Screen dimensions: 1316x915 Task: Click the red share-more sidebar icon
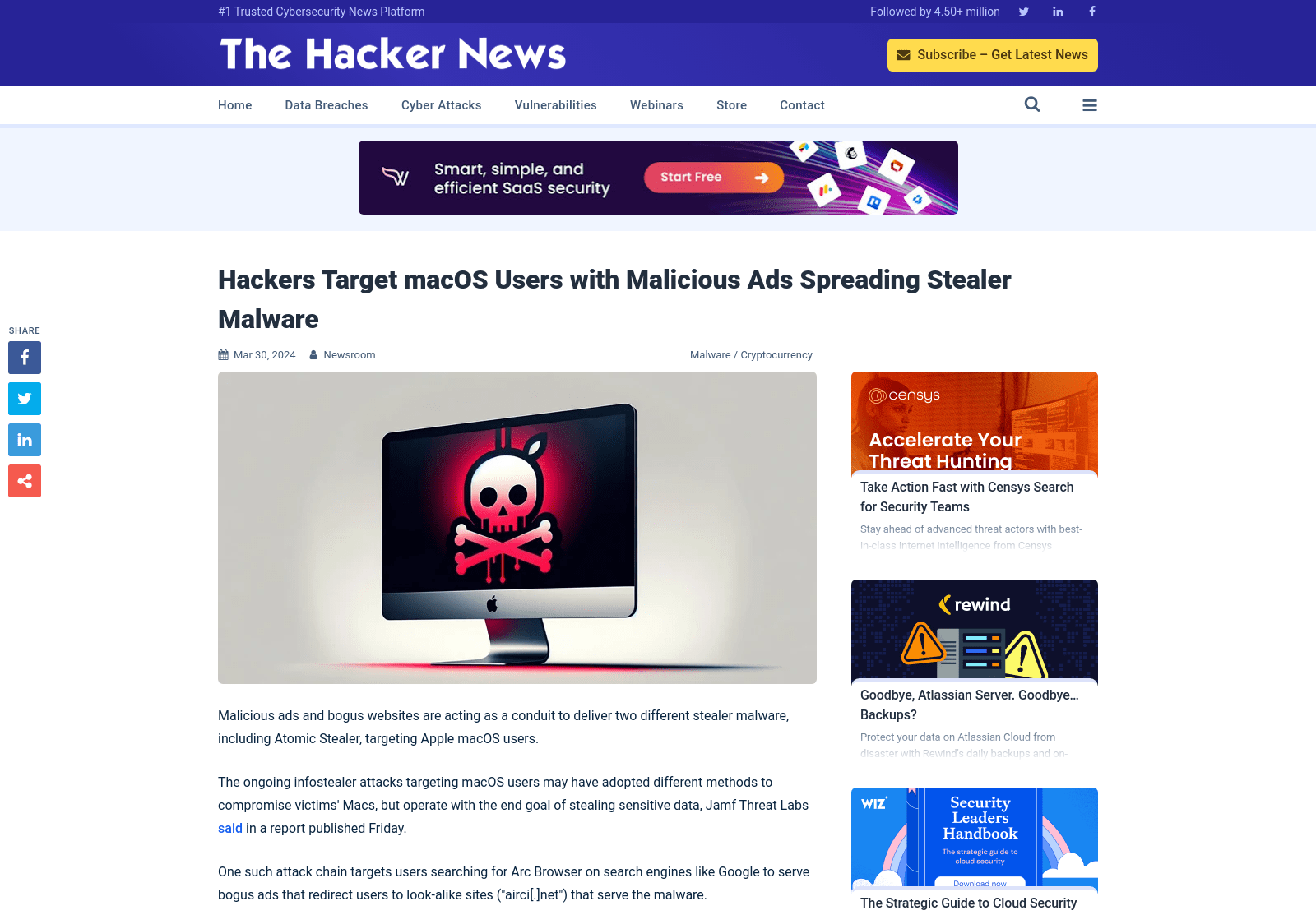point(25,481)
